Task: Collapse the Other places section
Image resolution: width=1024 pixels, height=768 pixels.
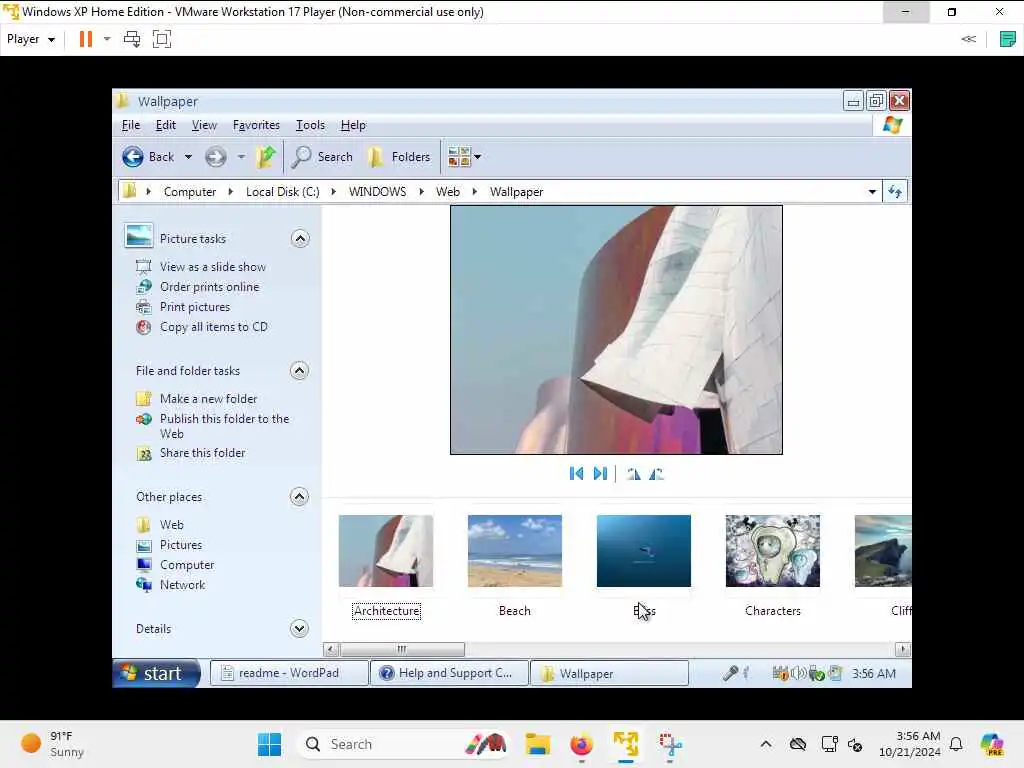Action: click(299, 497)
